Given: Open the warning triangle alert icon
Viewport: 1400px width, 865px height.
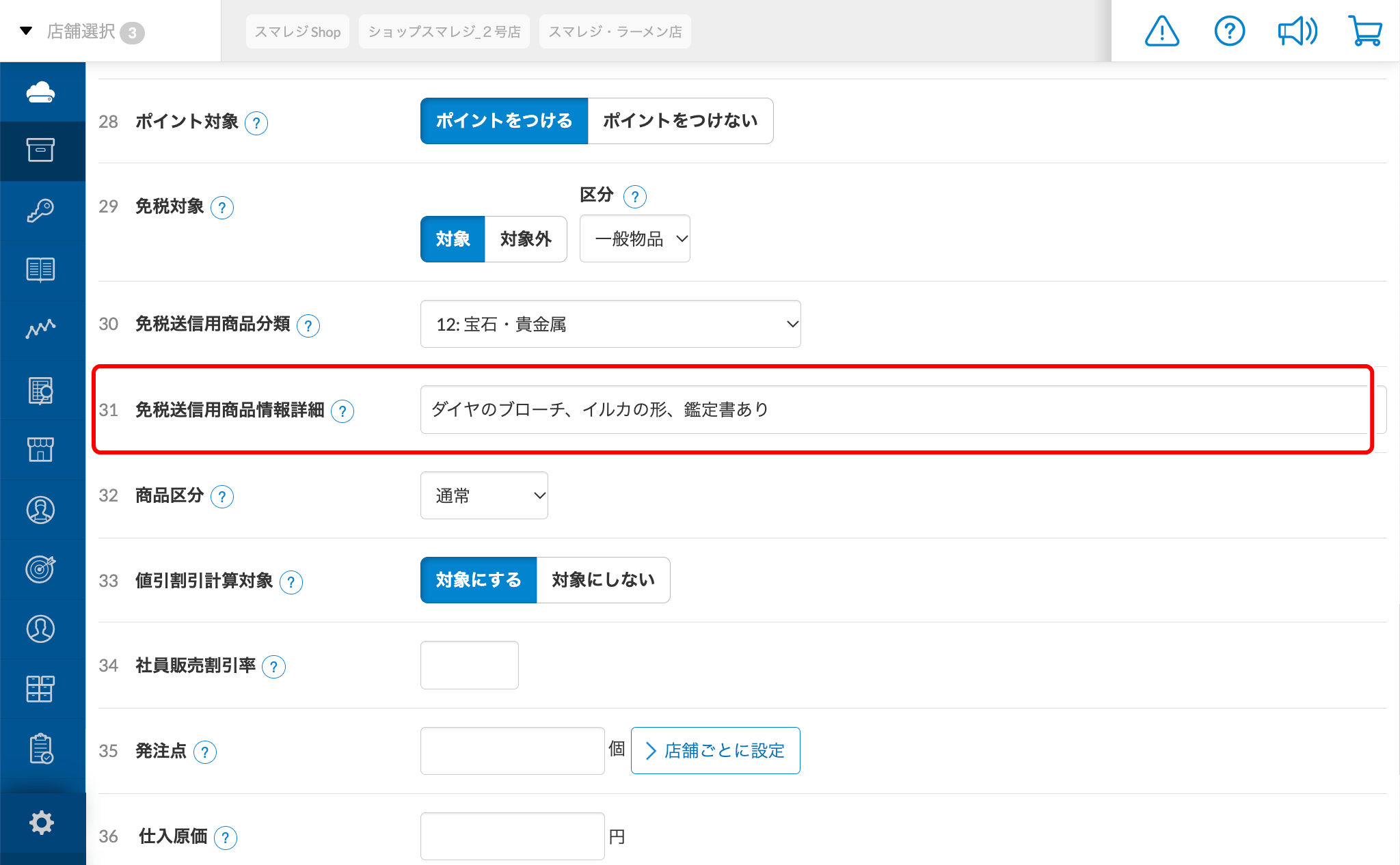Looking at the screenshot, I should [1162, 31].
